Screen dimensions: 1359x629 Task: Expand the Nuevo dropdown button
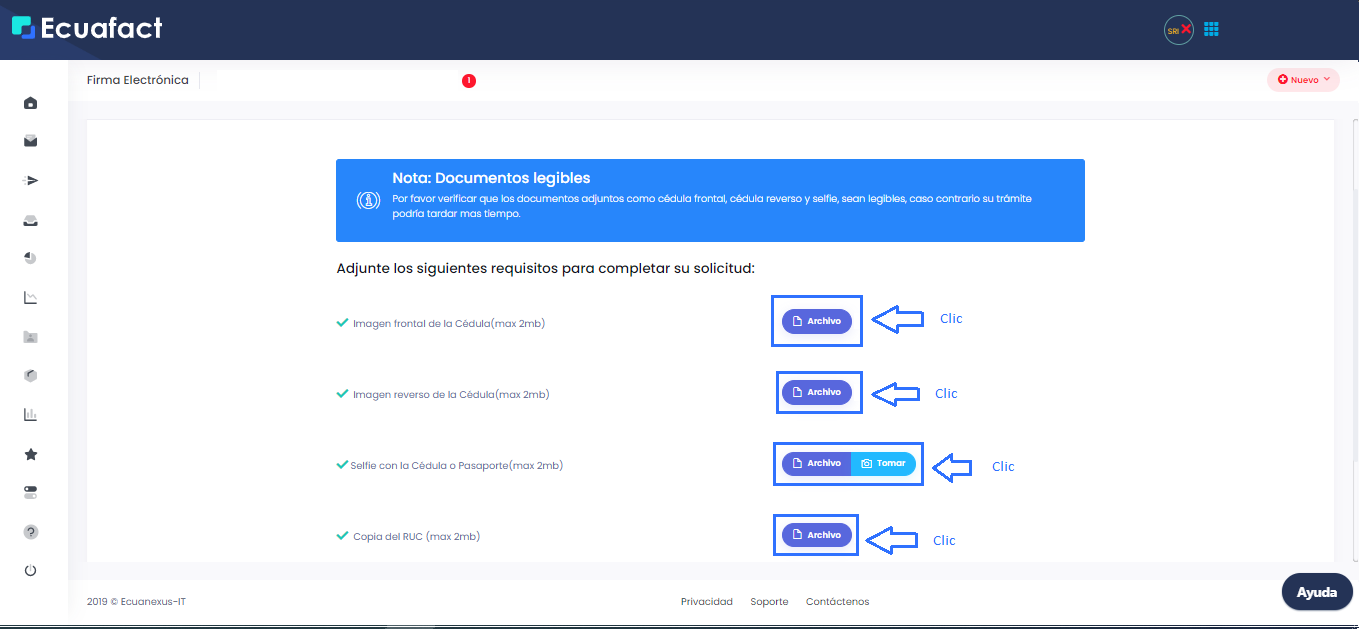pos(1303,80)
